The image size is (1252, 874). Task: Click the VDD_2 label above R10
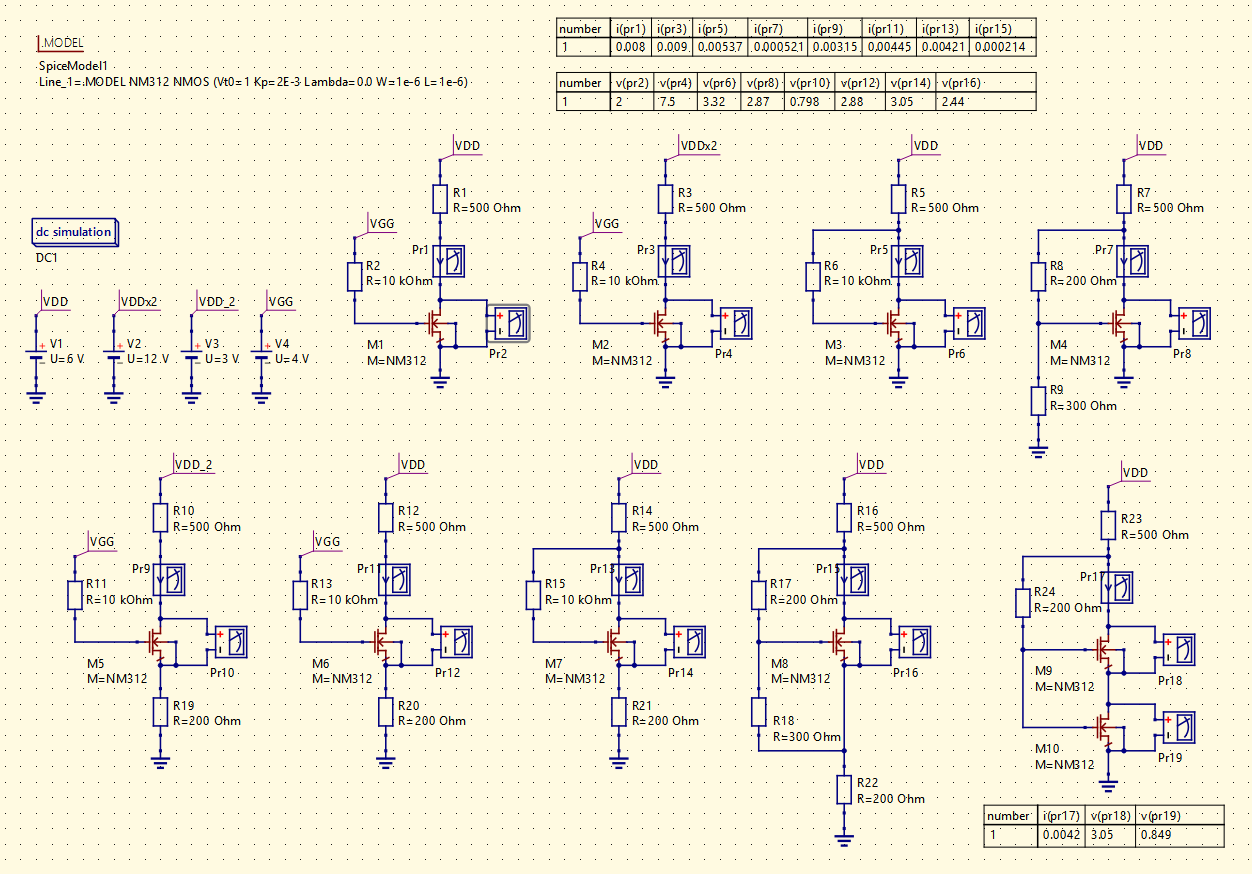[x=193, y=464]
